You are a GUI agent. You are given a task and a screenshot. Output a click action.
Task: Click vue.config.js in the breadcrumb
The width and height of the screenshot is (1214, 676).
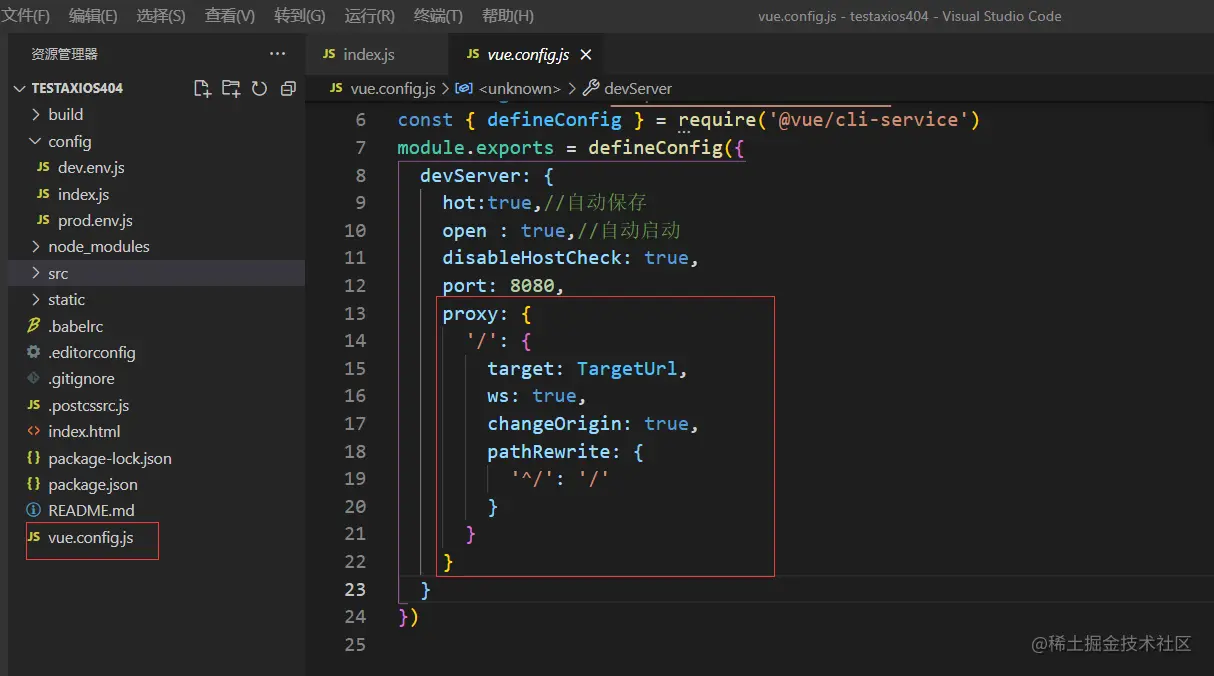393,89
